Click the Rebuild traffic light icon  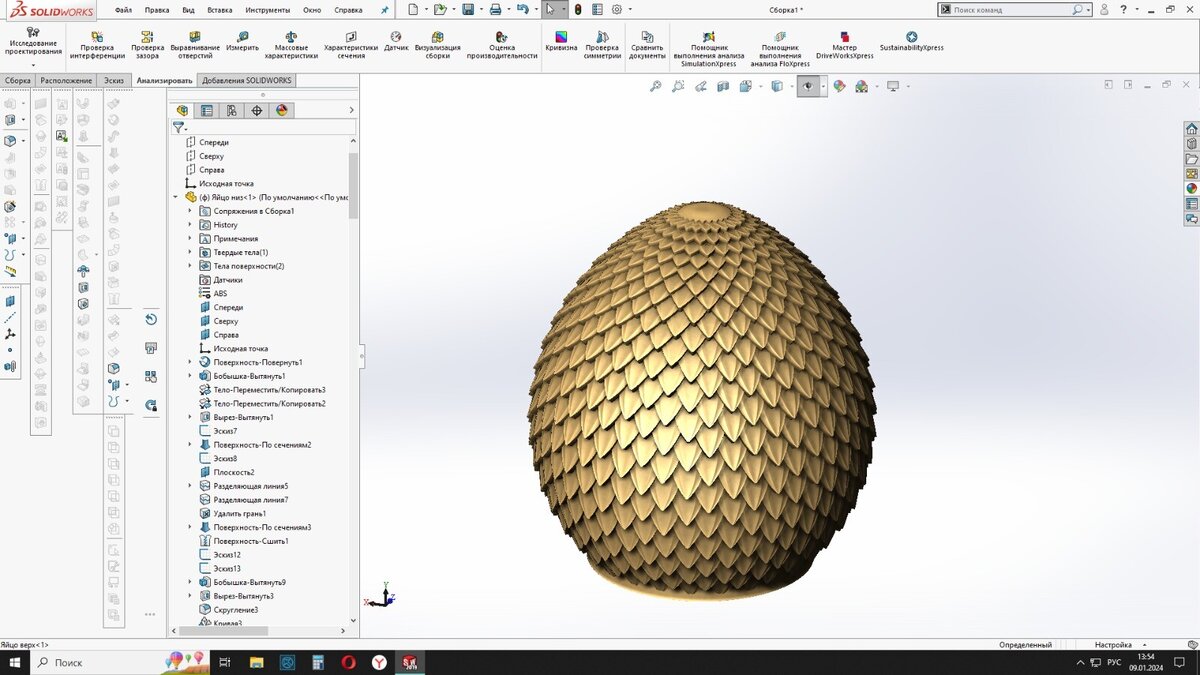point(578,9)
